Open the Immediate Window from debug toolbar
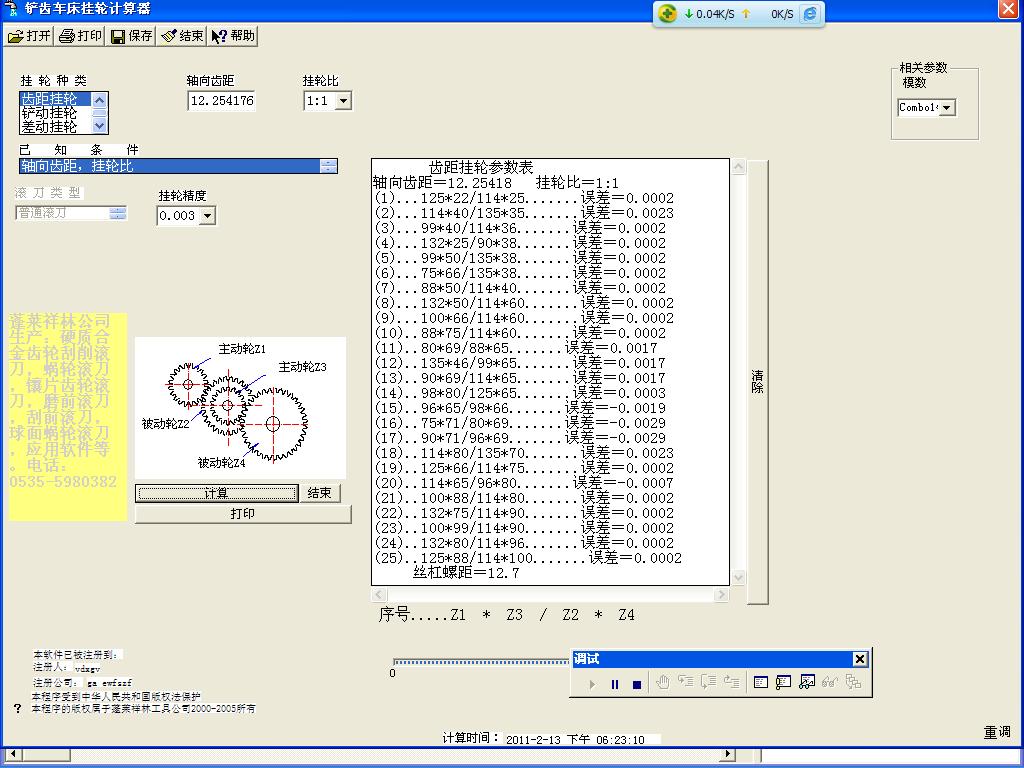 (784, 682)
